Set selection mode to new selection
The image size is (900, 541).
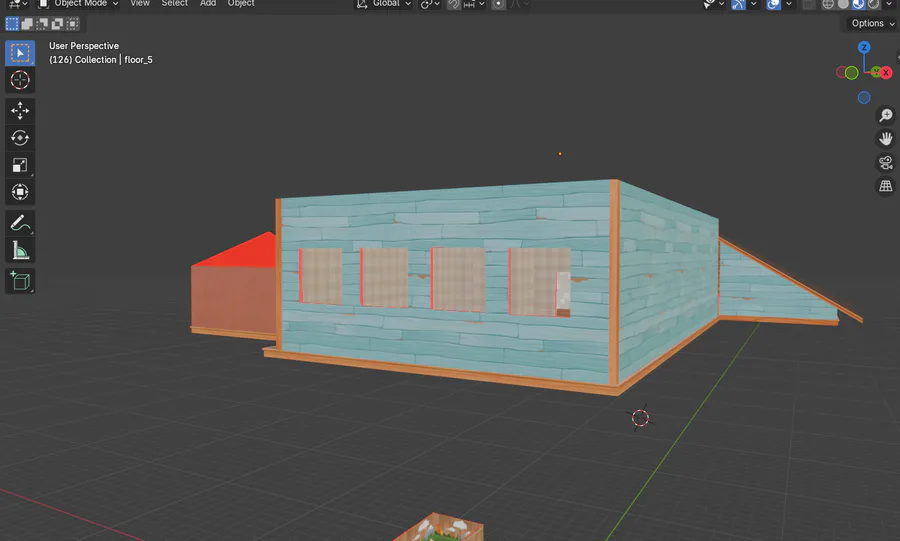(12, 24)
